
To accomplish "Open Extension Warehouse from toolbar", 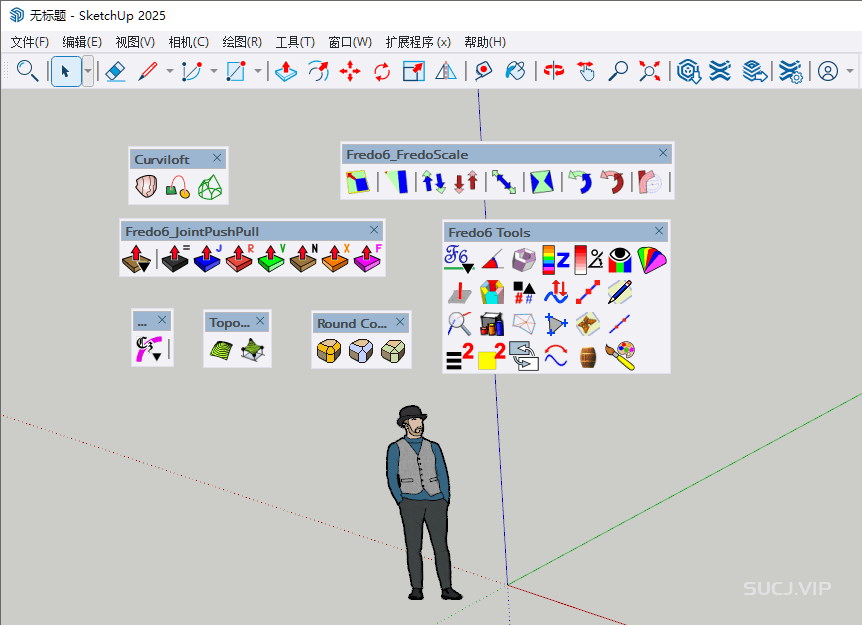I will 720,71.
